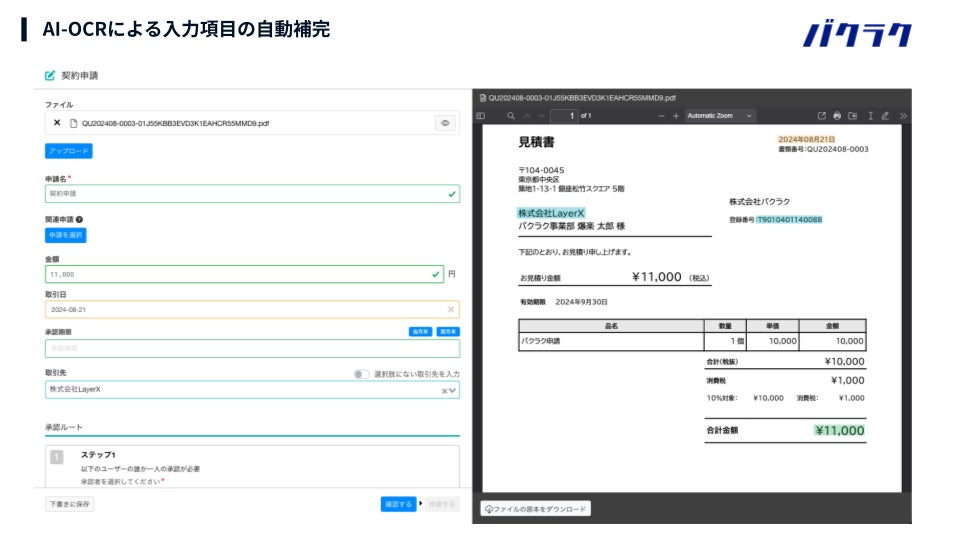Click the 翌月末 quick date button
The height and width of the screenshot is (540, 960).
click(x=448, y=332)
